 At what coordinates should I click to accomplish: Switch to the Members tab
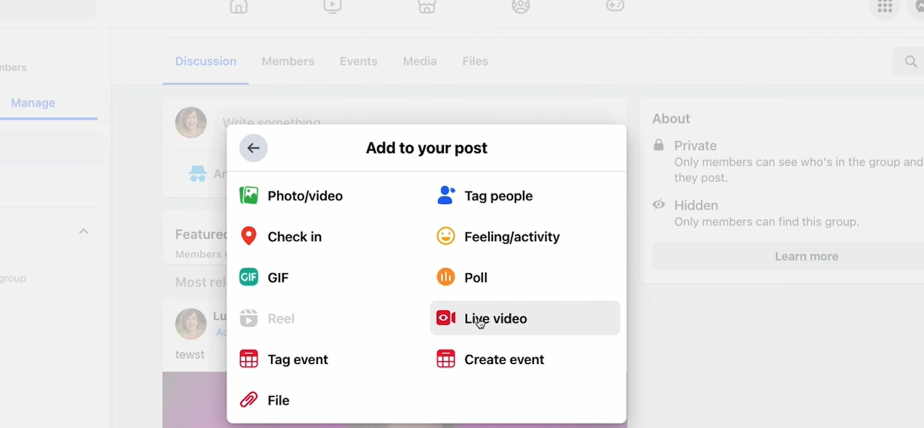pos(288,61)
